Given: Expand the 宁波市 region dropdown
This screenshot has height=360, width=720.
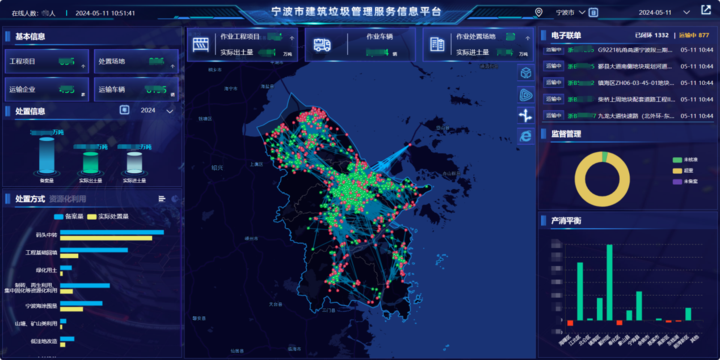Looking at the screenshot, I should [x=570, y=12].
